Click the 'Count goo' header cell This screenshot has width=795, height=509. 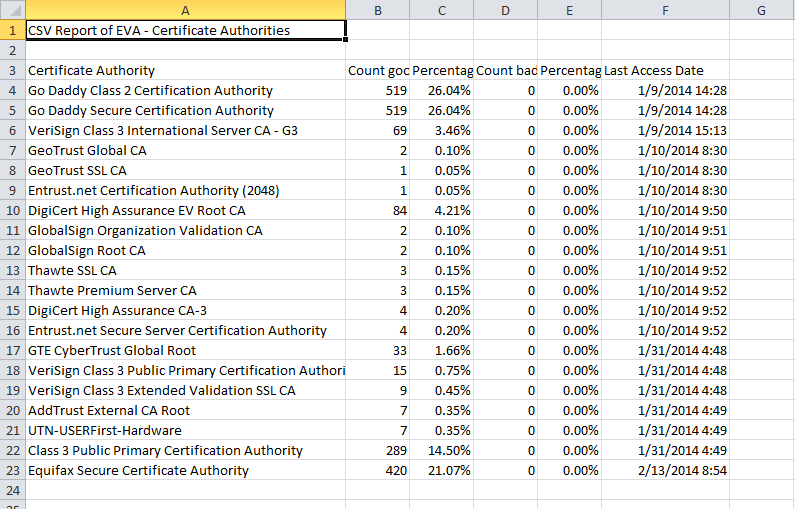point(378,70)
